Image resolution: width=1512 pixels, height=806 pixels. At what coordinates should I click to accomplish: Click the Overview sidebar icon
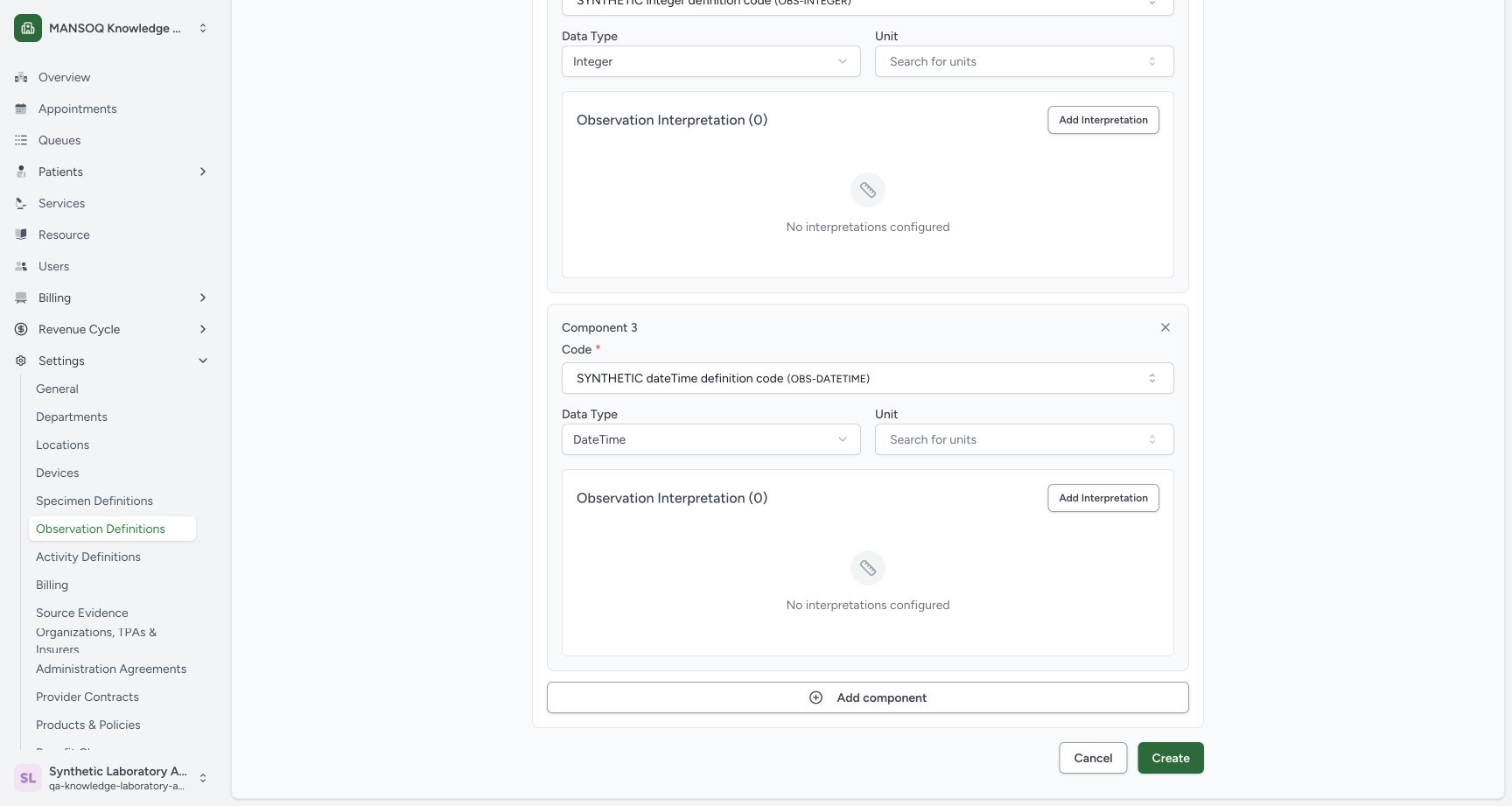pos(21,77)
